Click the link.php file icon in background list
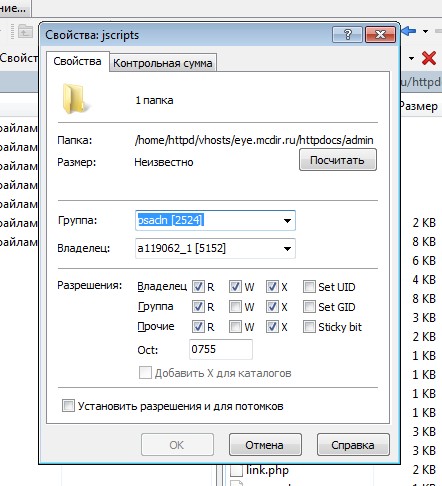 (x=236, y=471)
